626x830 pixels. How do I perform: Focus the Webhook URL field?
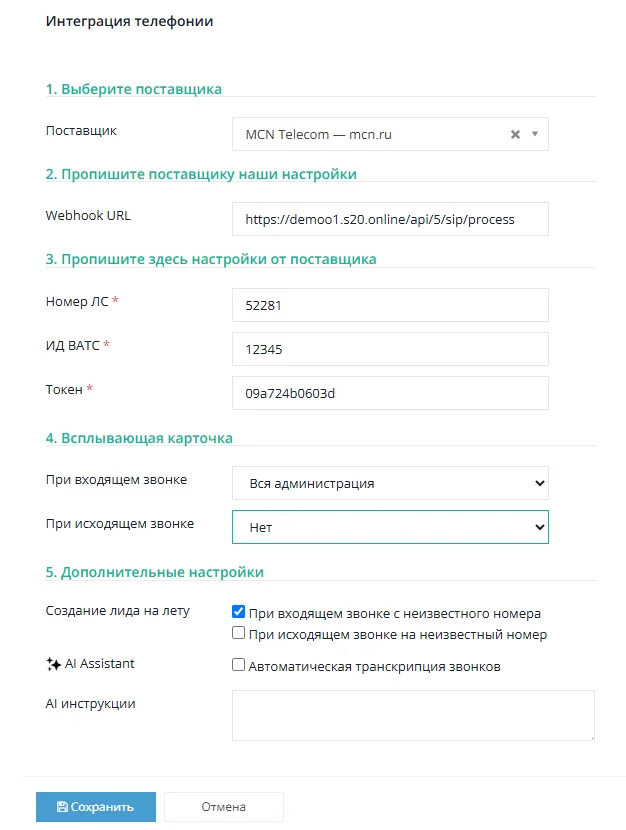tap(390, 219)
